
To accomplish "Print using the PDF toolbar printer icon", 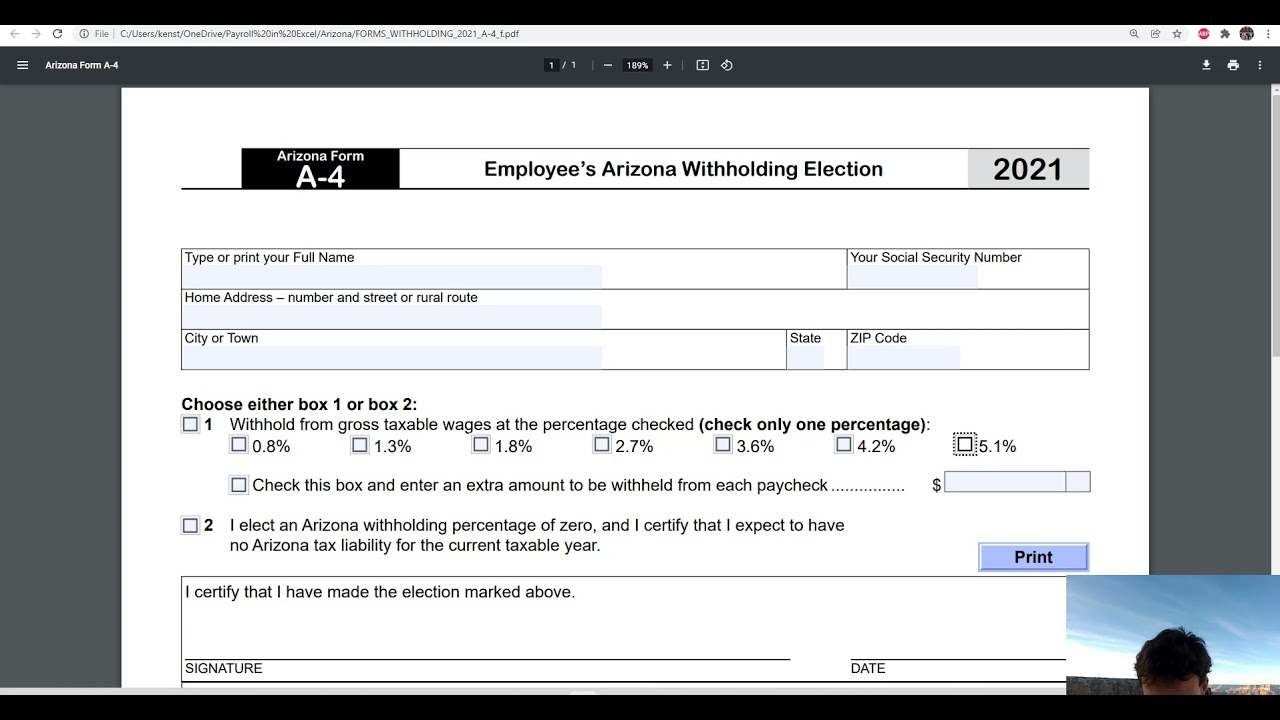I will 1233,65.
